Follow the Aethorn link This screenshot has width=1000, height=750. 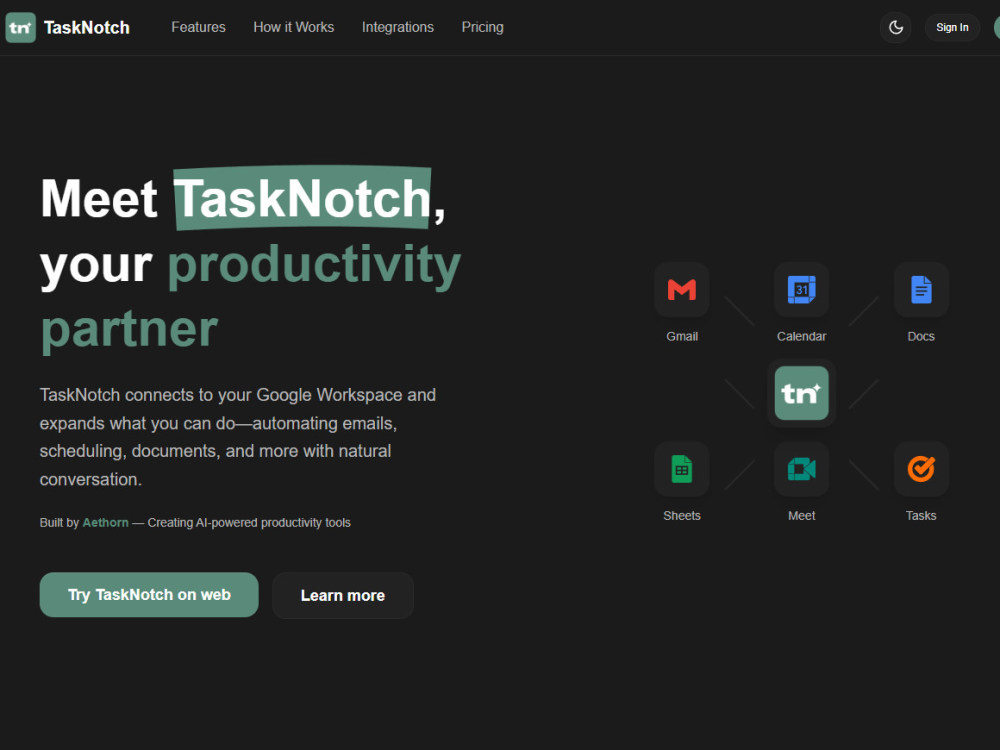pos(105,522)
